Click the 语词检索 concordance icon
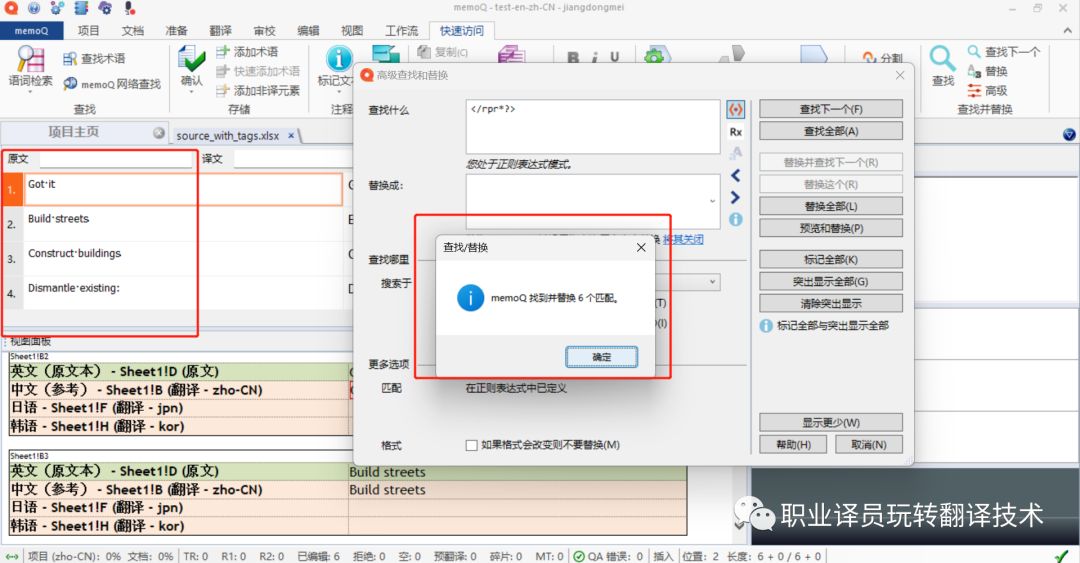 point(30,59)
